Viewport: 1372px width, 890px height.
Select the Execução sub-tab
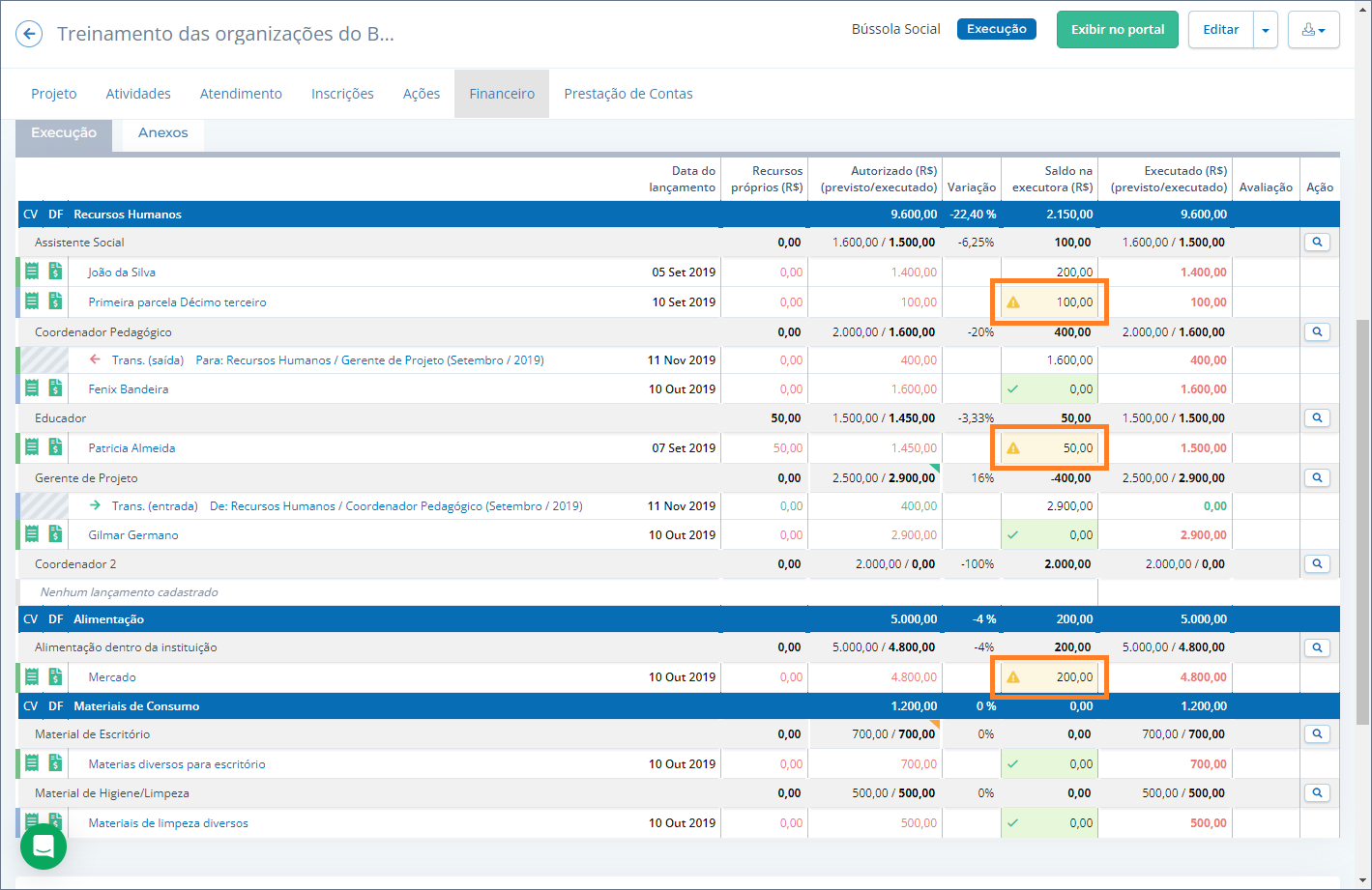tap(64, 133)
